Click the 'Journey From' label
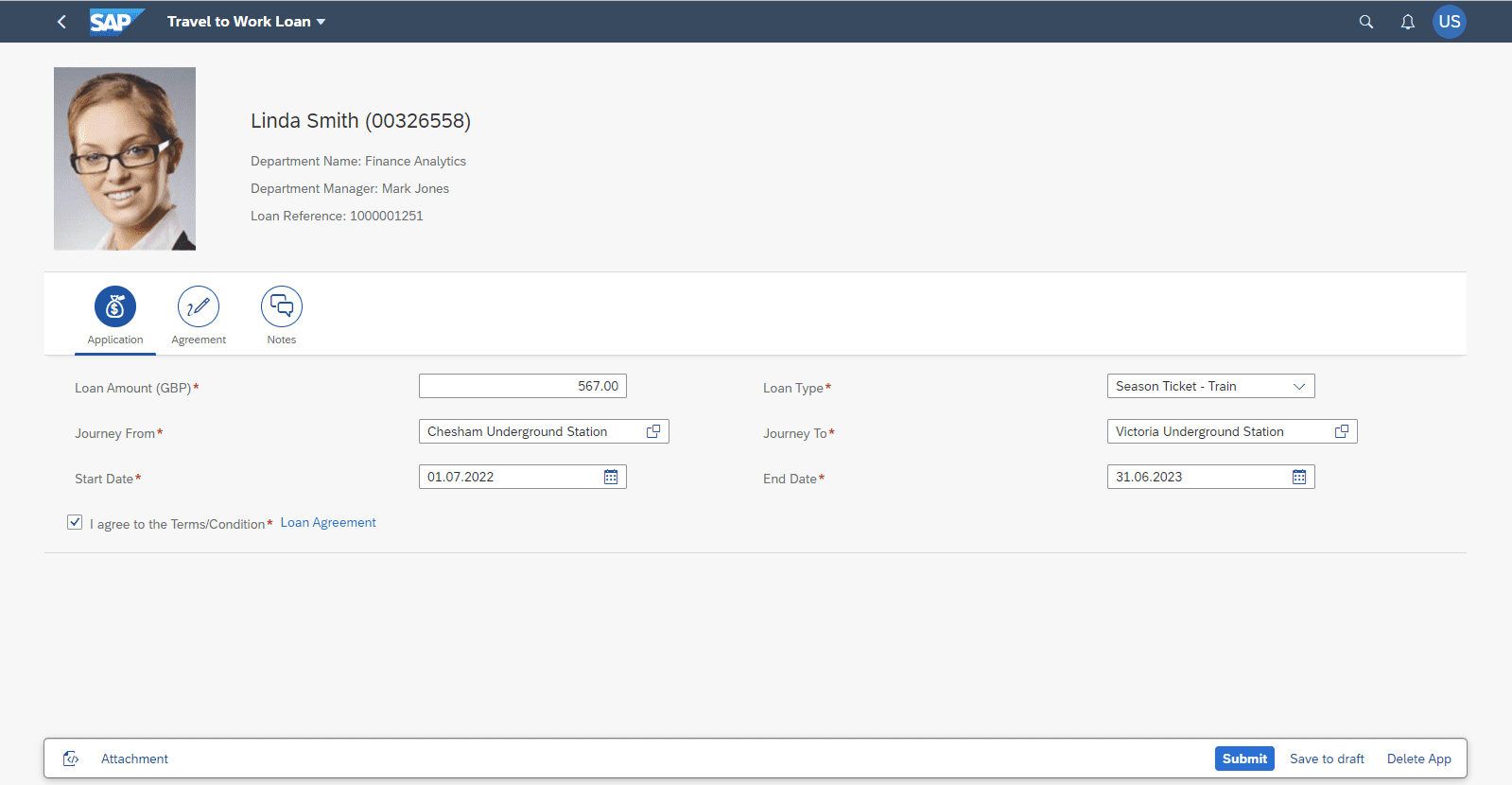This screenshot has height=785, width=1512. tap(115, 433)
